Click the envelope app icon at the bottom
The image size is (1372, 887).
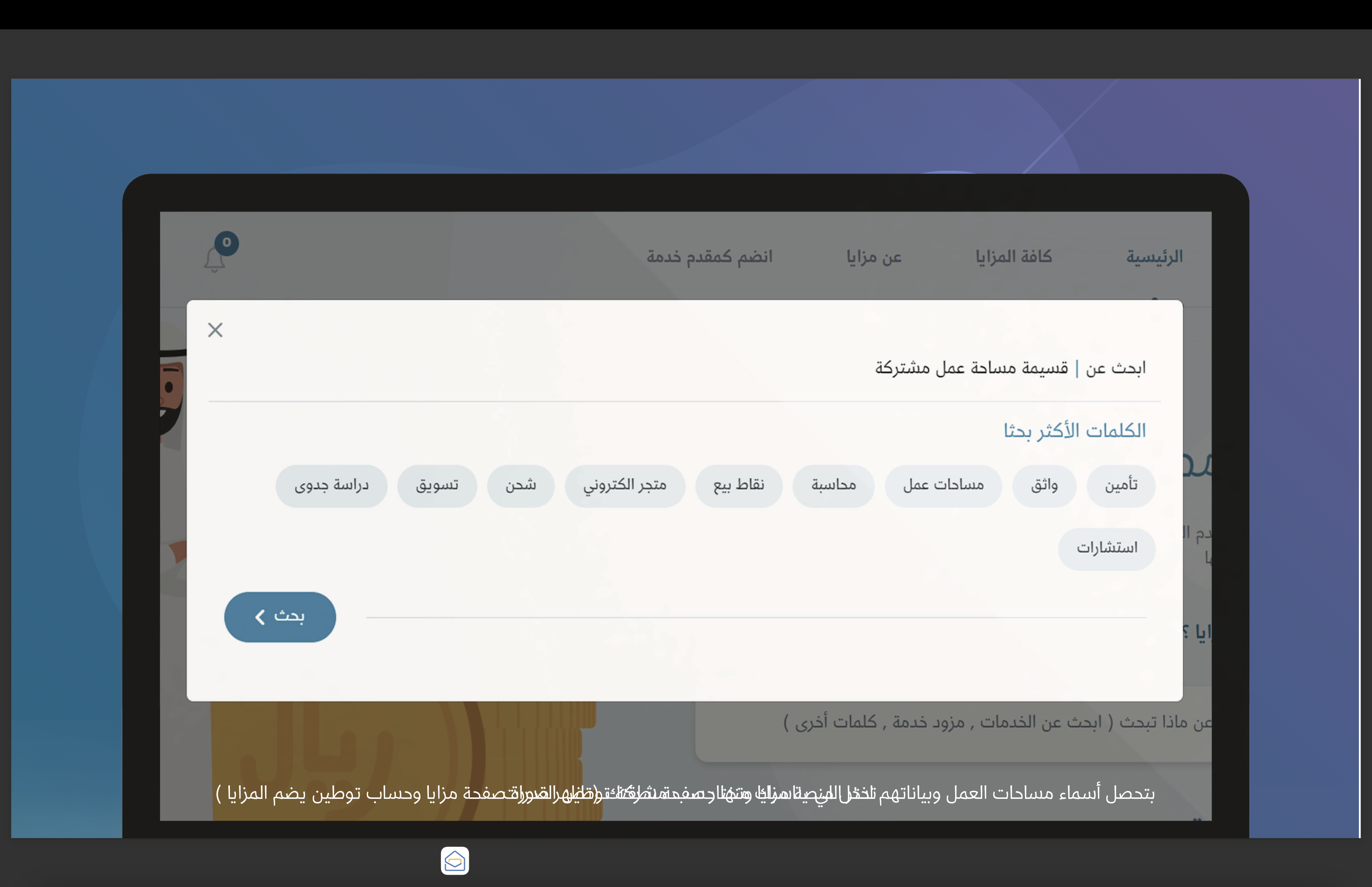click(455, 860)
